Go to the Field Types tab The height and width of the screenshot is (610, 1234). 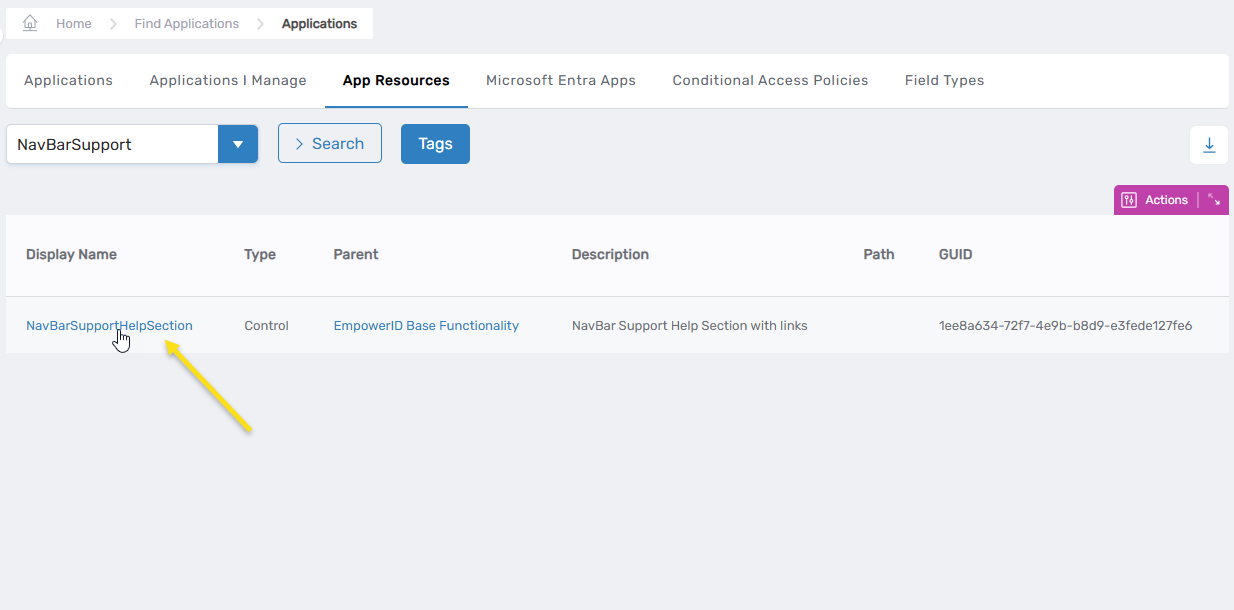click(x=944, y=80)
